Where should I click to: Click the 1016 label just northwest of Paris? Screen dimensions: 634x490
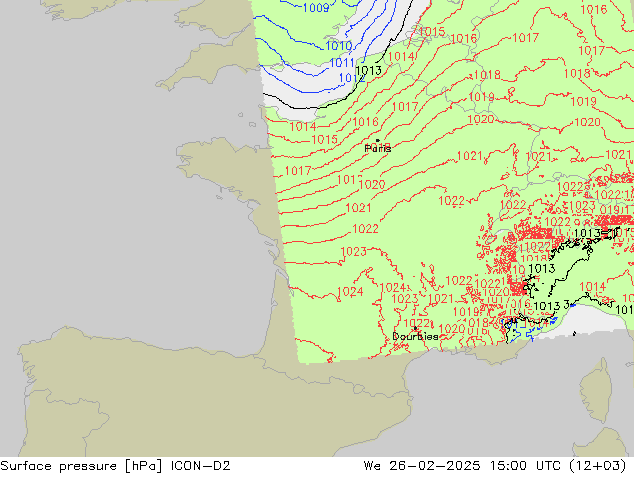[365, 122]
